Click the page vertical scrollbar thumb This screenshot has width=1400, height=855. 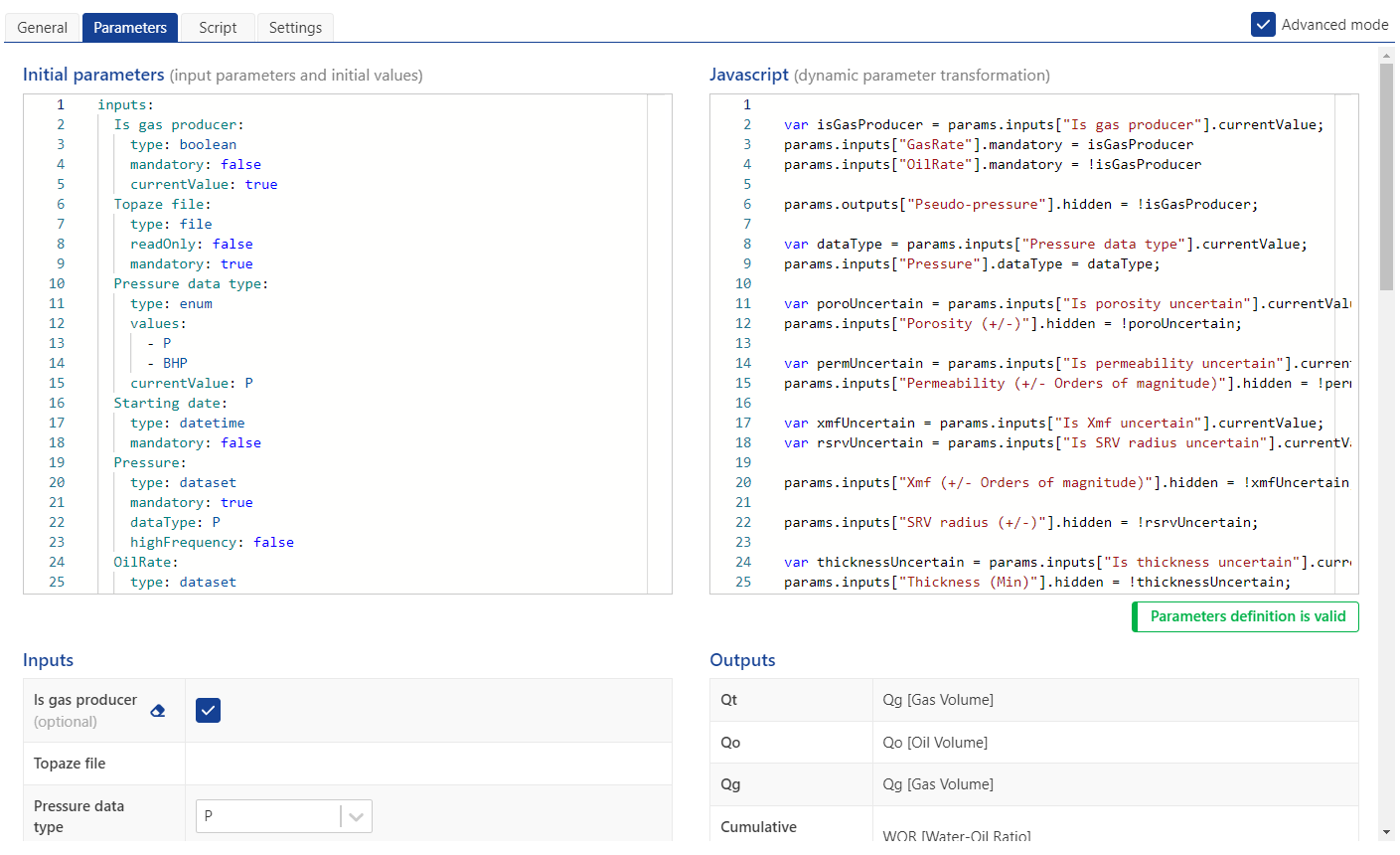(x=1387, y=178)
